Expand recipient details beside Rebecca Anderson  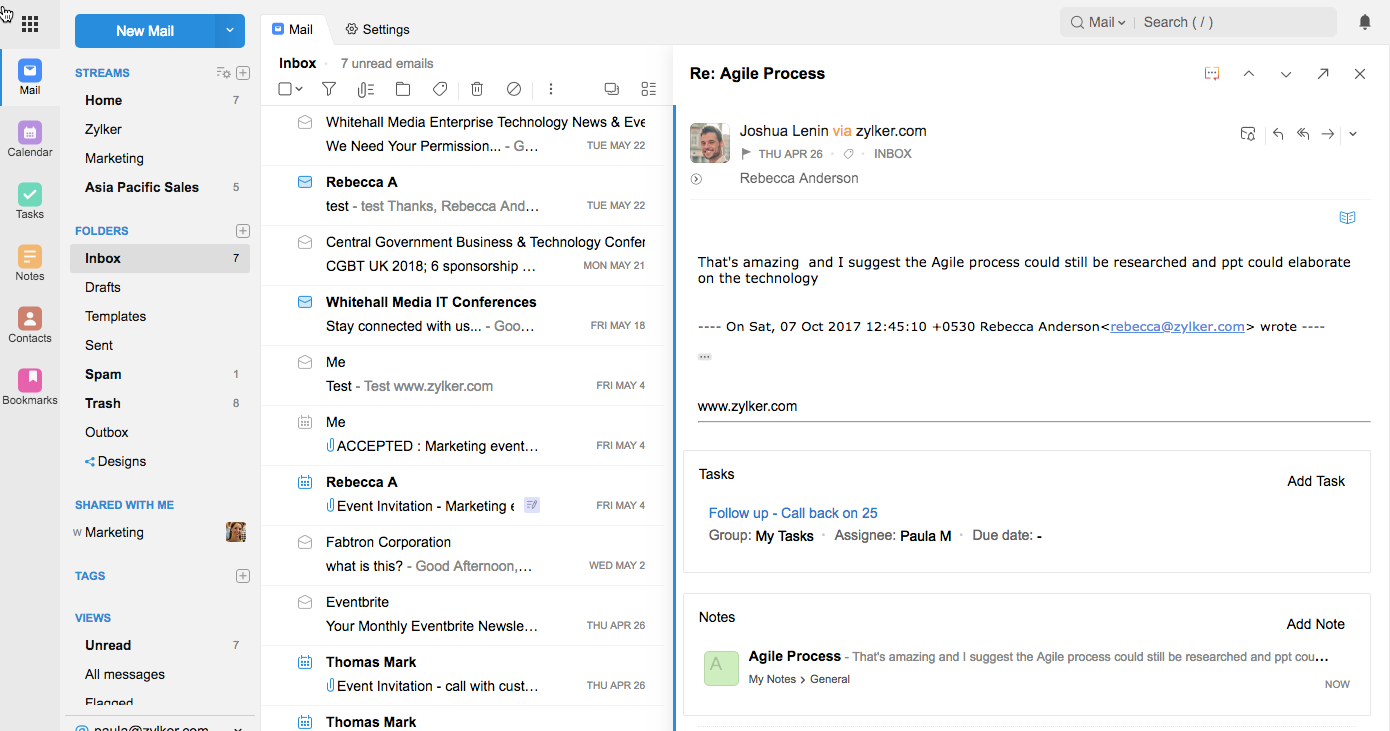[x=696, y=179]
